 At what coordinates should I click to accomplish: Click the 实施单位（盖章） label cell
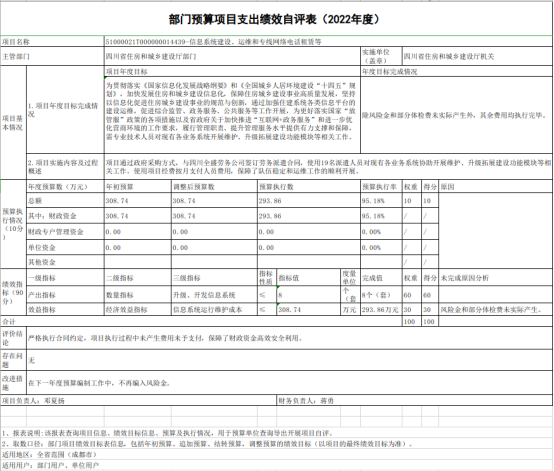click(381, 56)
